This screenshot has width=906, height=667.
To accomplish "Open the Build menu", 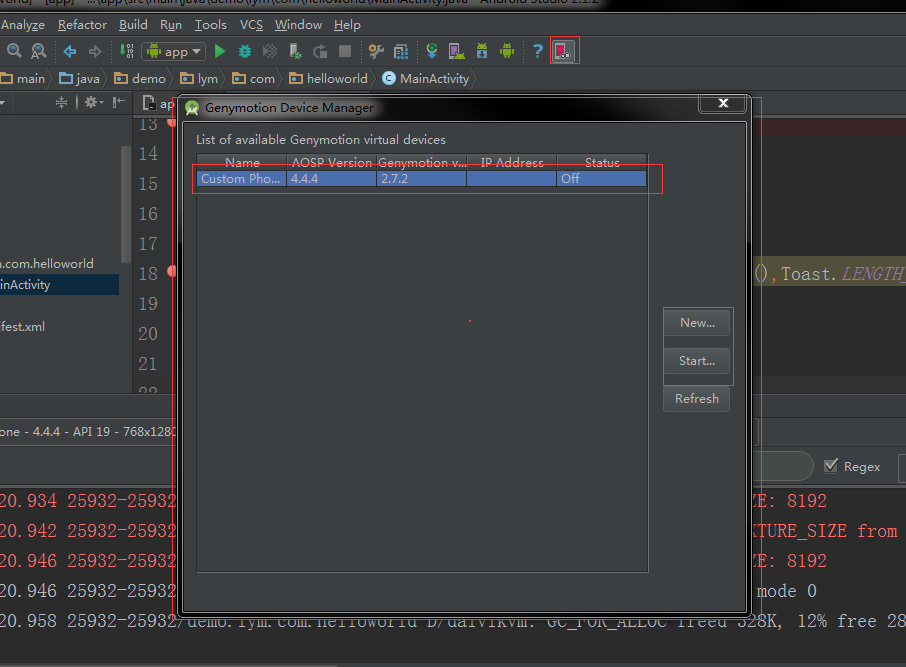I will tap(133, 25).
